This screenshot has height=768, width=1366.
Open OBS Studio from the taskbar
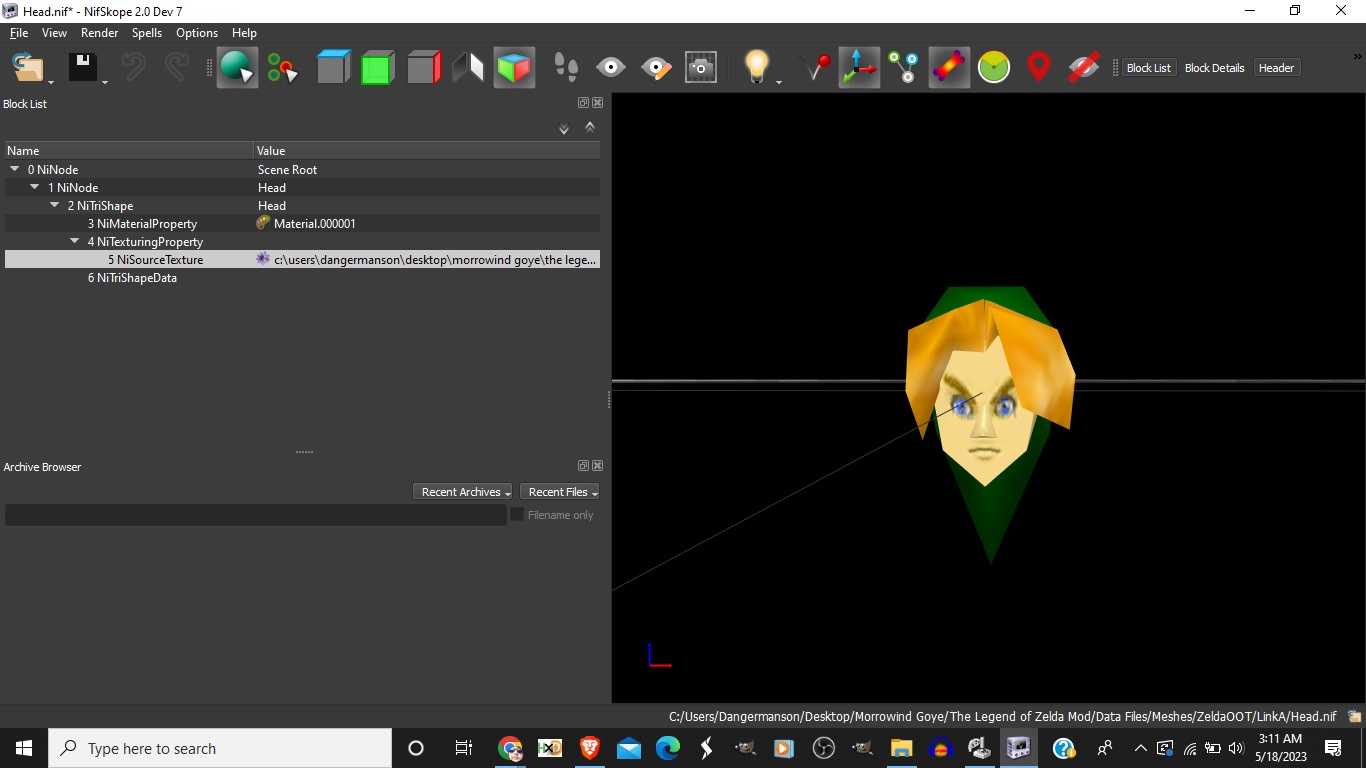pos(823,748)
